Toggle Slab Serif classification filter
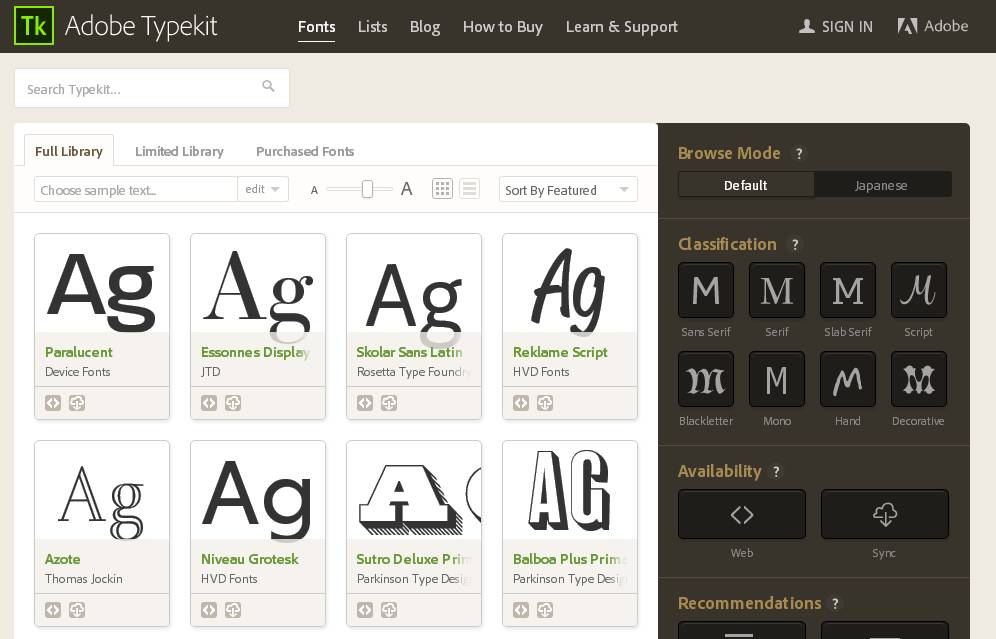Image resolution: width=996 pixels, height=639 pixels. coord(848,290)
